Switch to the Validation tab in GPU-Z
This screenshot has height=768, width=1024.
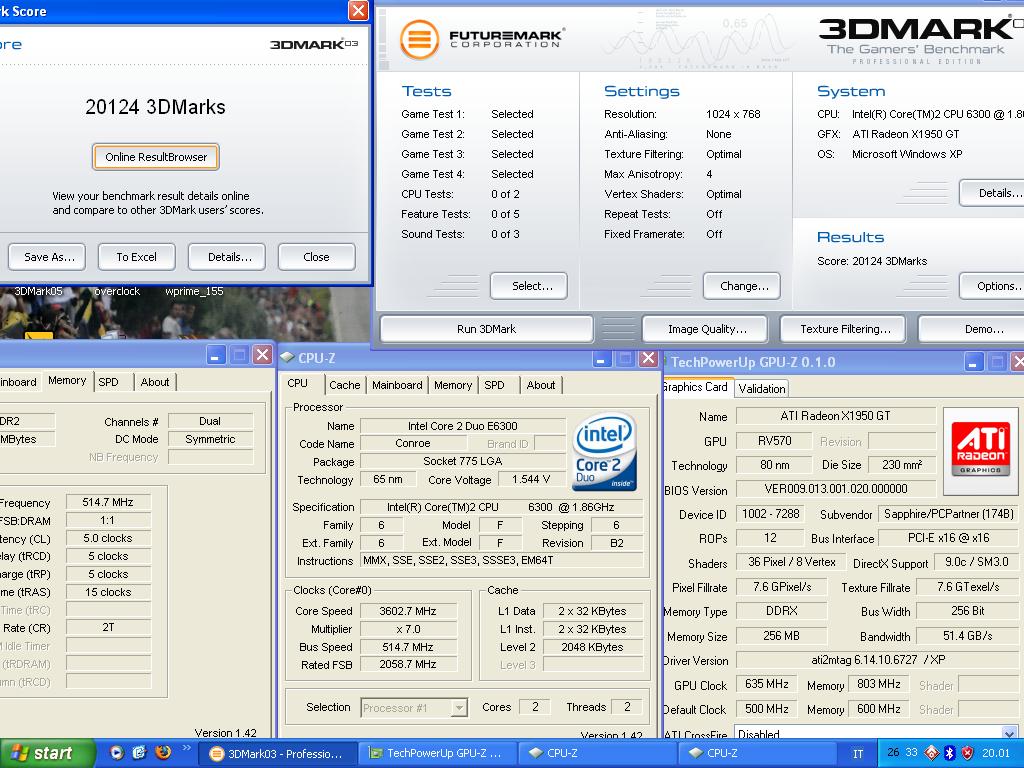pyautogui.click(x=762, y=389)
